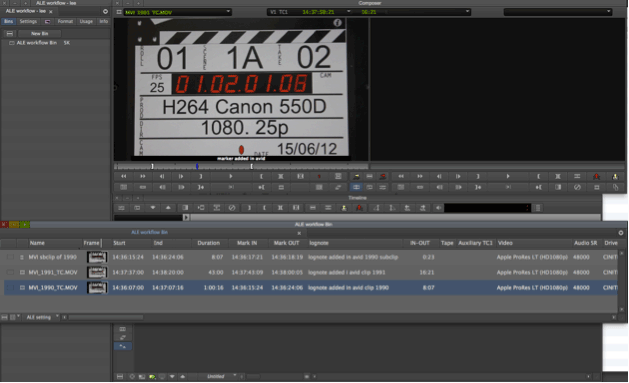Toggle the color box on the MVI_1990_TC.MOV row

tap(10, 288)
